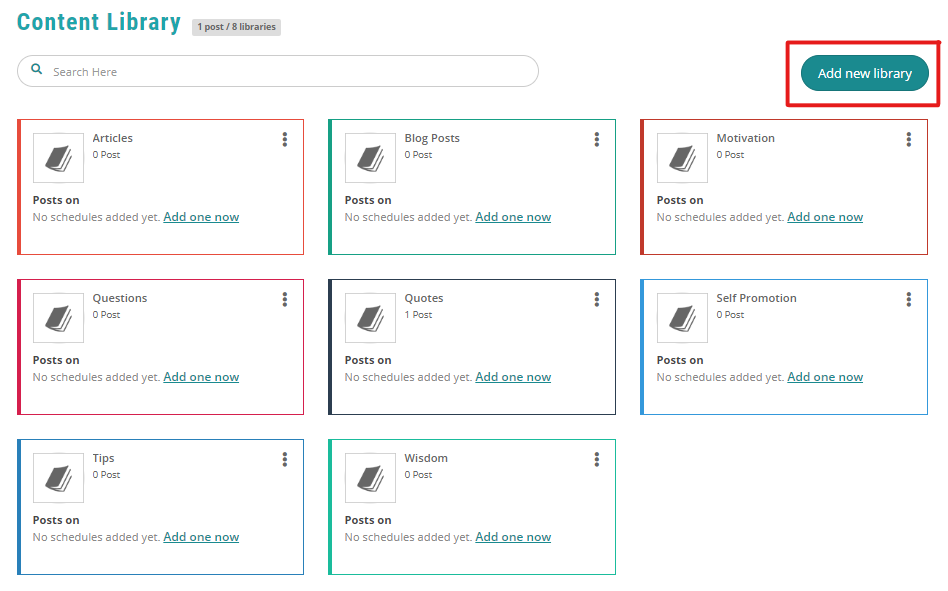The height and width of the screenshot is (591, 948).
Task: Open three-dot menu on Quotes card
Action: coord(597,300)
